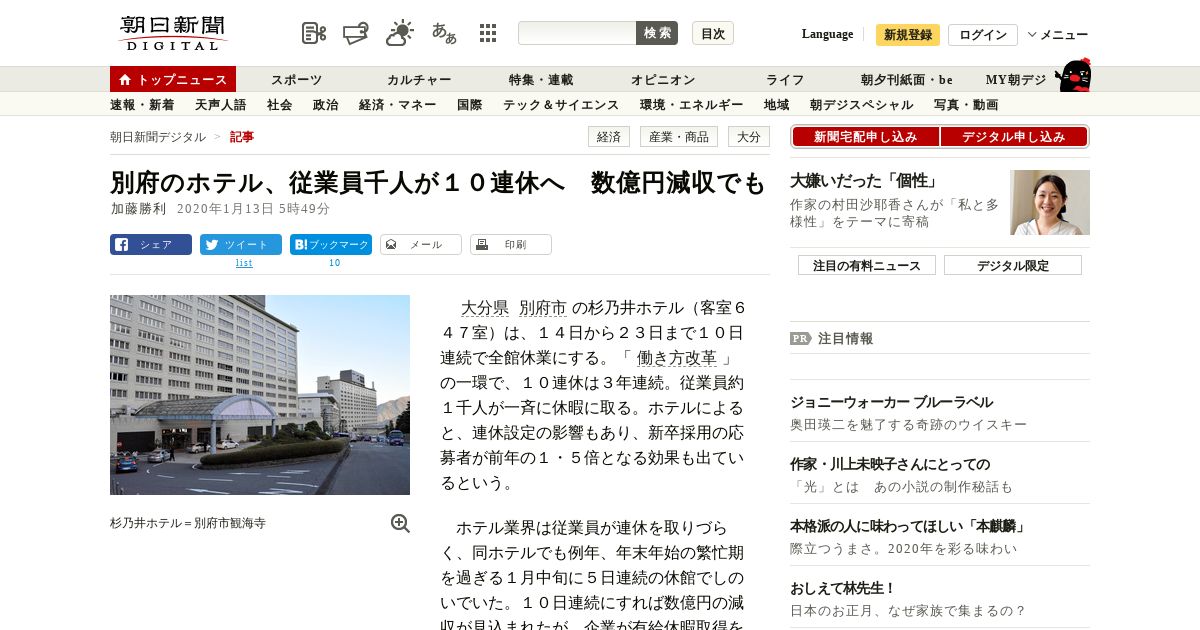Click the 検索 search button
Viewport: 1200px width, 630px height.
pos(657,33)
